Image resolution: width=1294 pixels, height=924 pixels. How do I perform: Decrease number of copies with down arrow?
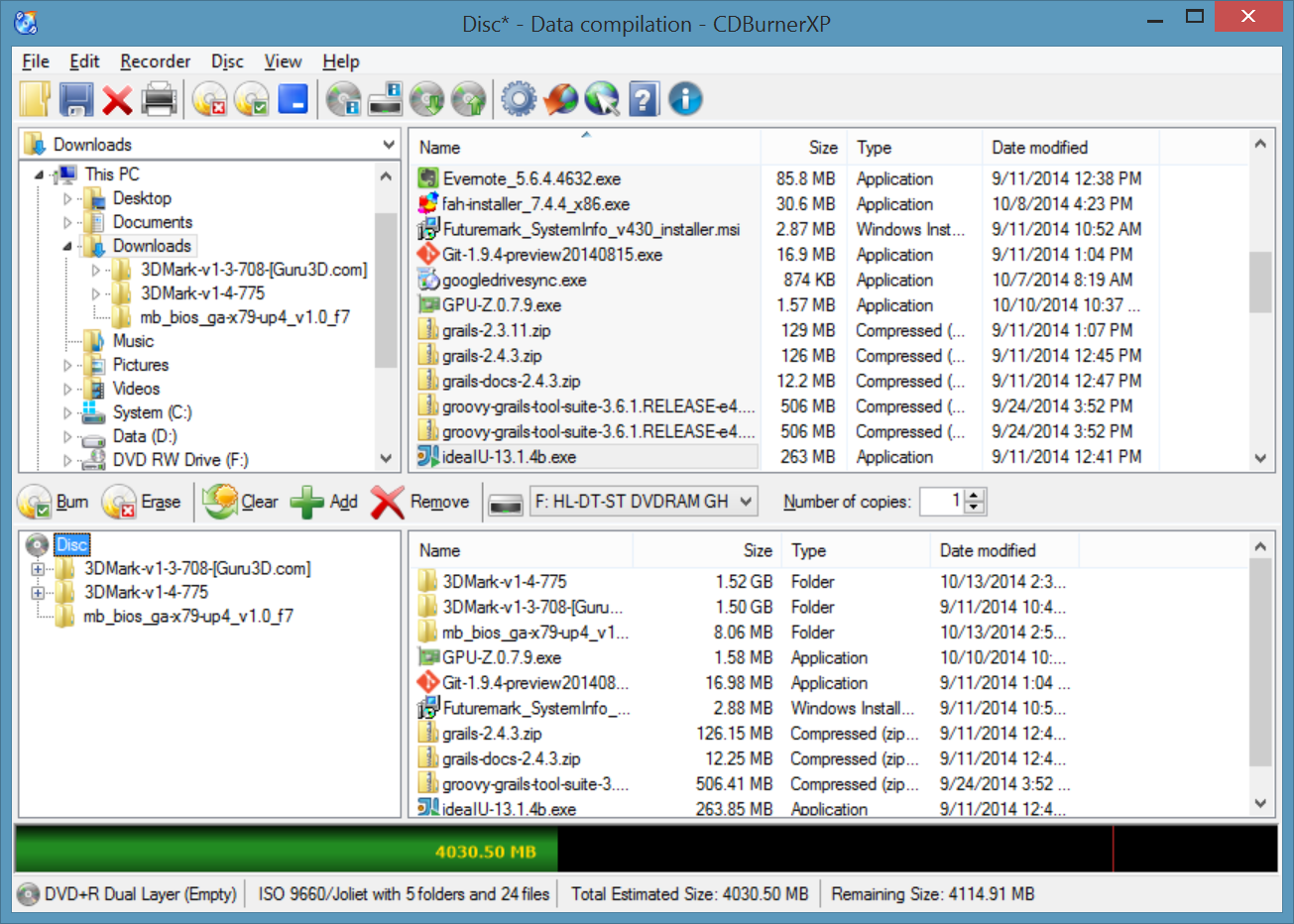click(x=975, y=509)
